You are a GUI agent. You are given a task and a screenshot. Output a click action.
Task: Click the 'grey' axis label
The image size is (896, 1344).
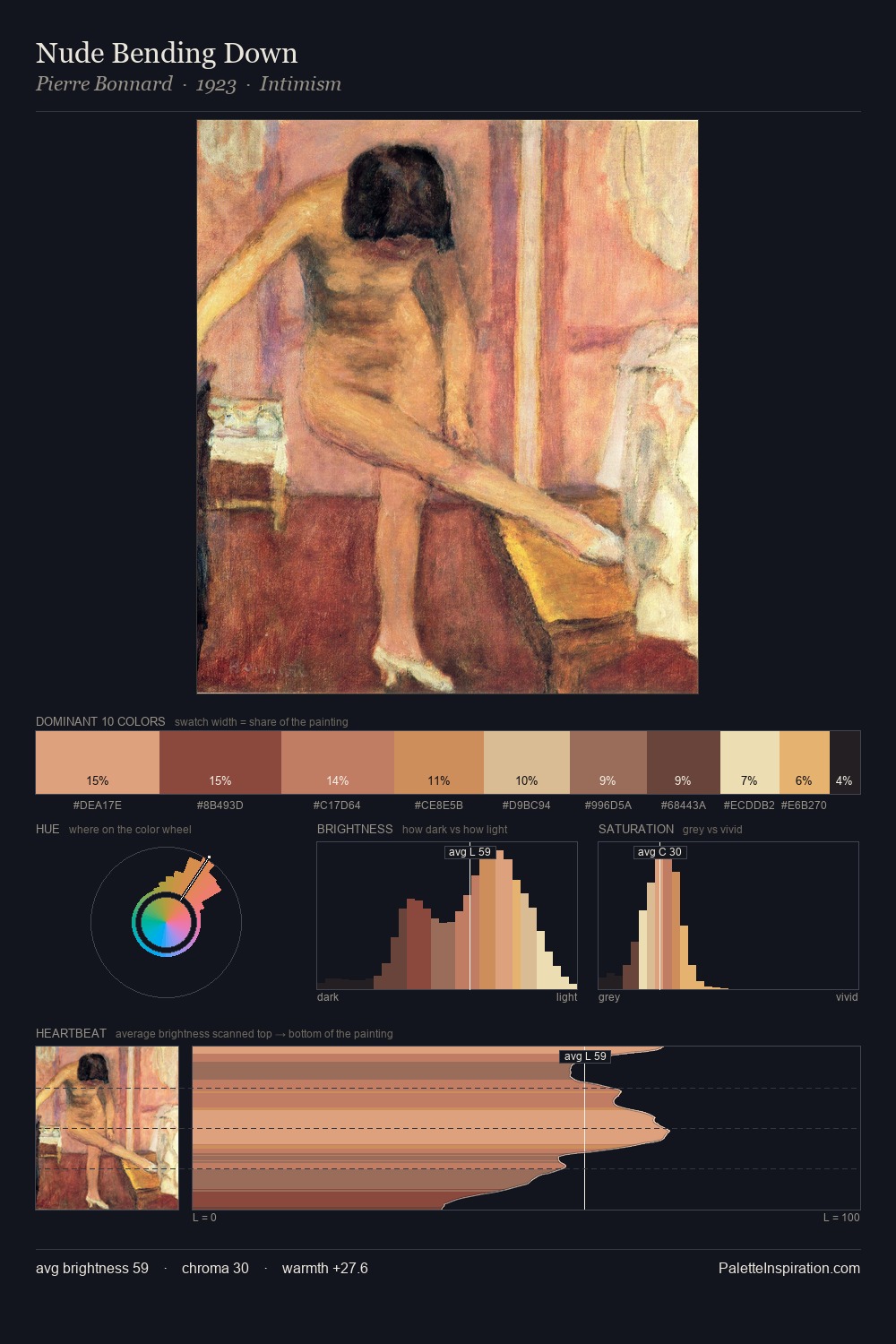[x=609, y=997]
